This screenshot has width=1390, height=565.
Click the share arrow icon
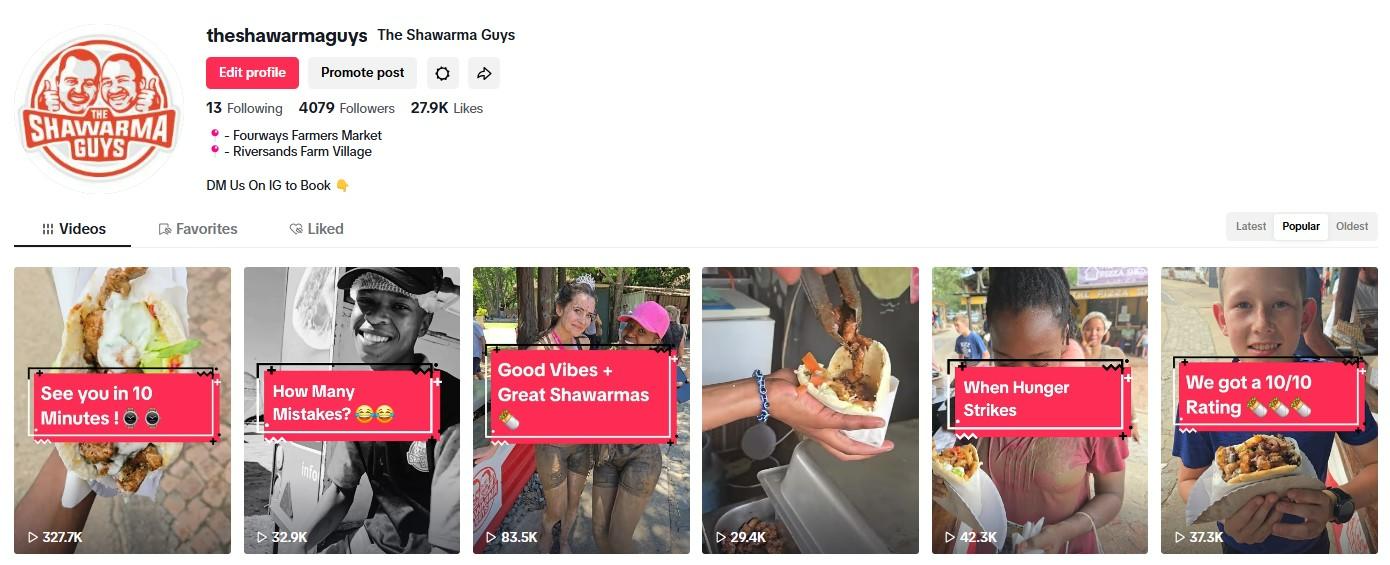point(484,73)
